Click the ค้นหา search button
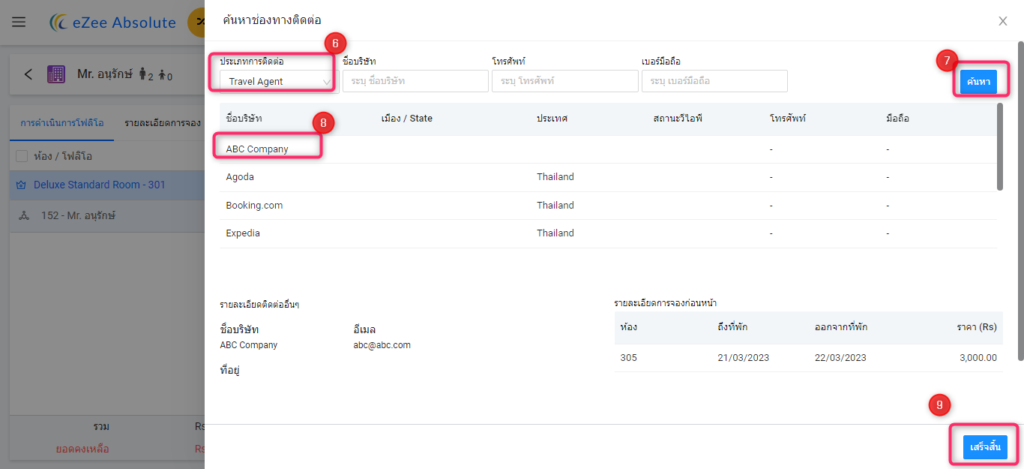The height and width of the screenshot is (469, 1024). (978, 82)
